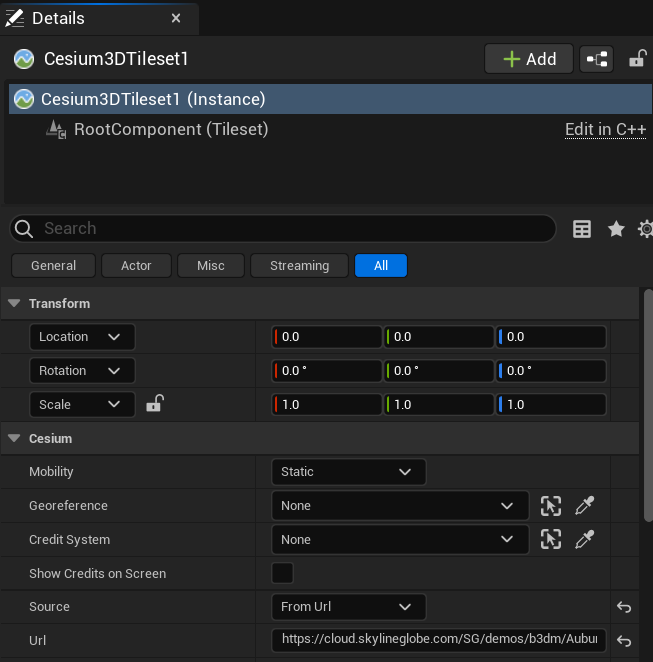Open Georeference None dropdown
Screen dimensions: 653x662
[400, 506]
